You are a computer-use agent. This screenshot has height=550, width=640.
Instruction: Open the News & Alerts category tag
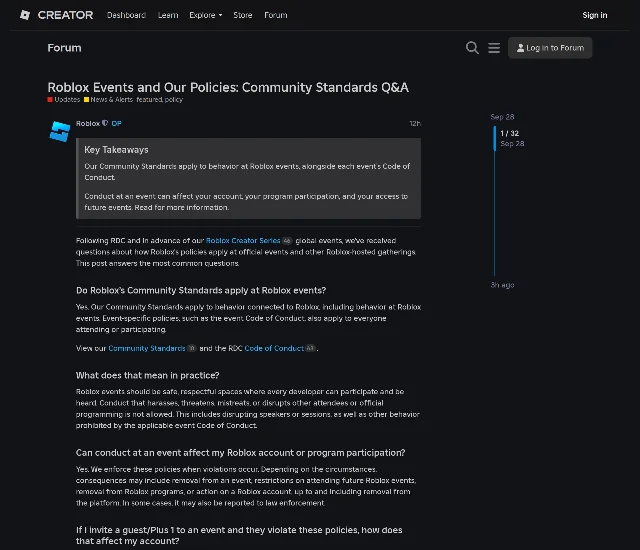pos(109,100)
